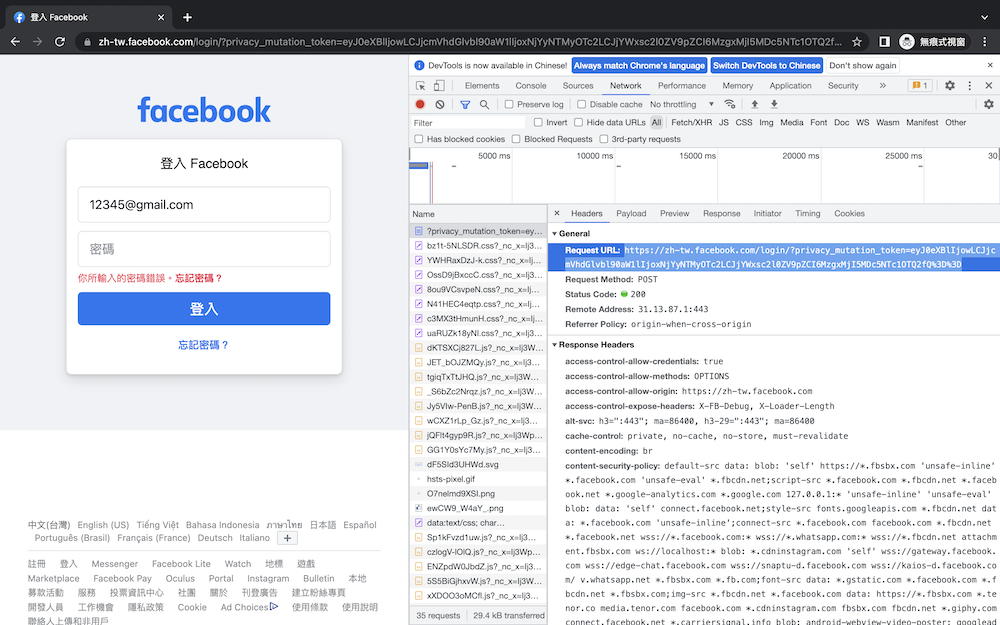The width and height of the screenshot is (1000, 625).
Task: Open the Payload tab
Action: (631, 214)
